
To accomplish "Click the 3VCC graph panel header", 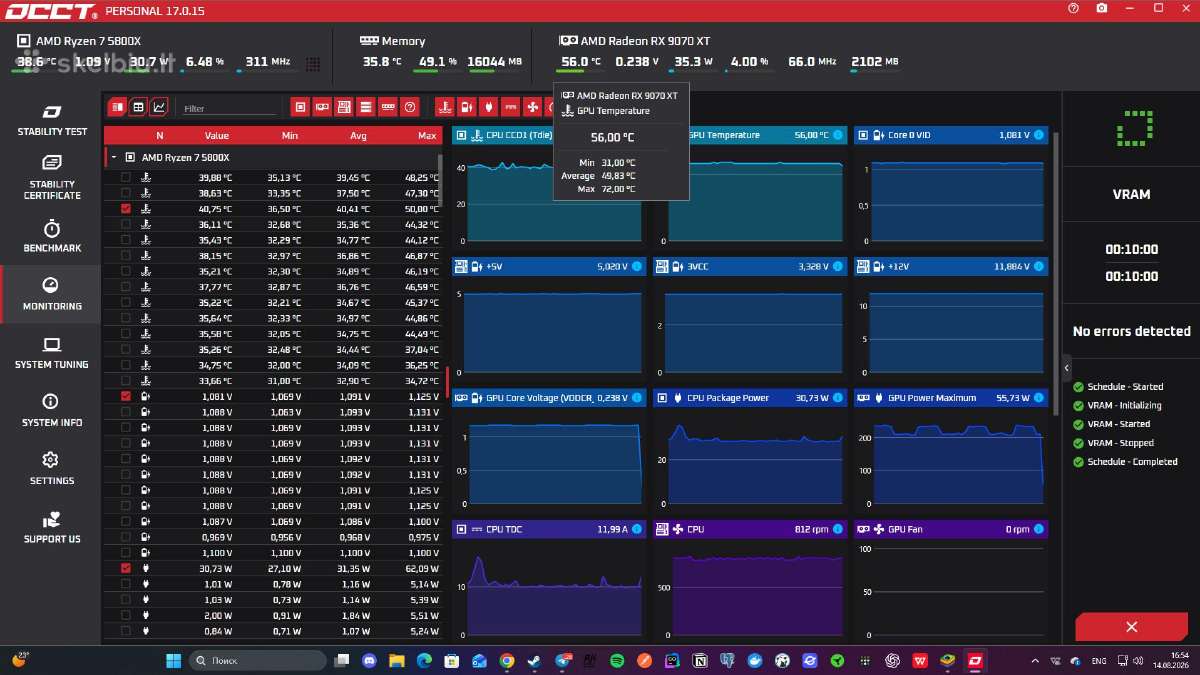I will [x=750, y=267].
